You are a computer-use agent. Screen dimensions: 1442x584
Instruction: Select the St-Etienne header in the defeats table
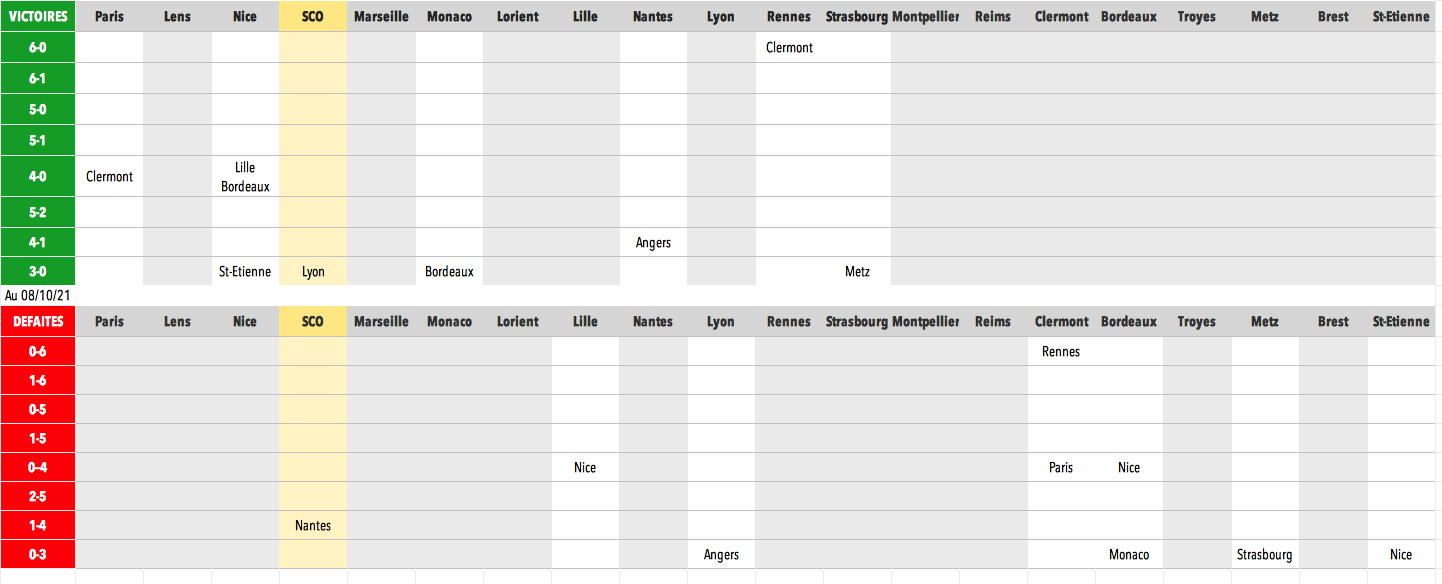pyautogui.click(x=1401, y=322)
